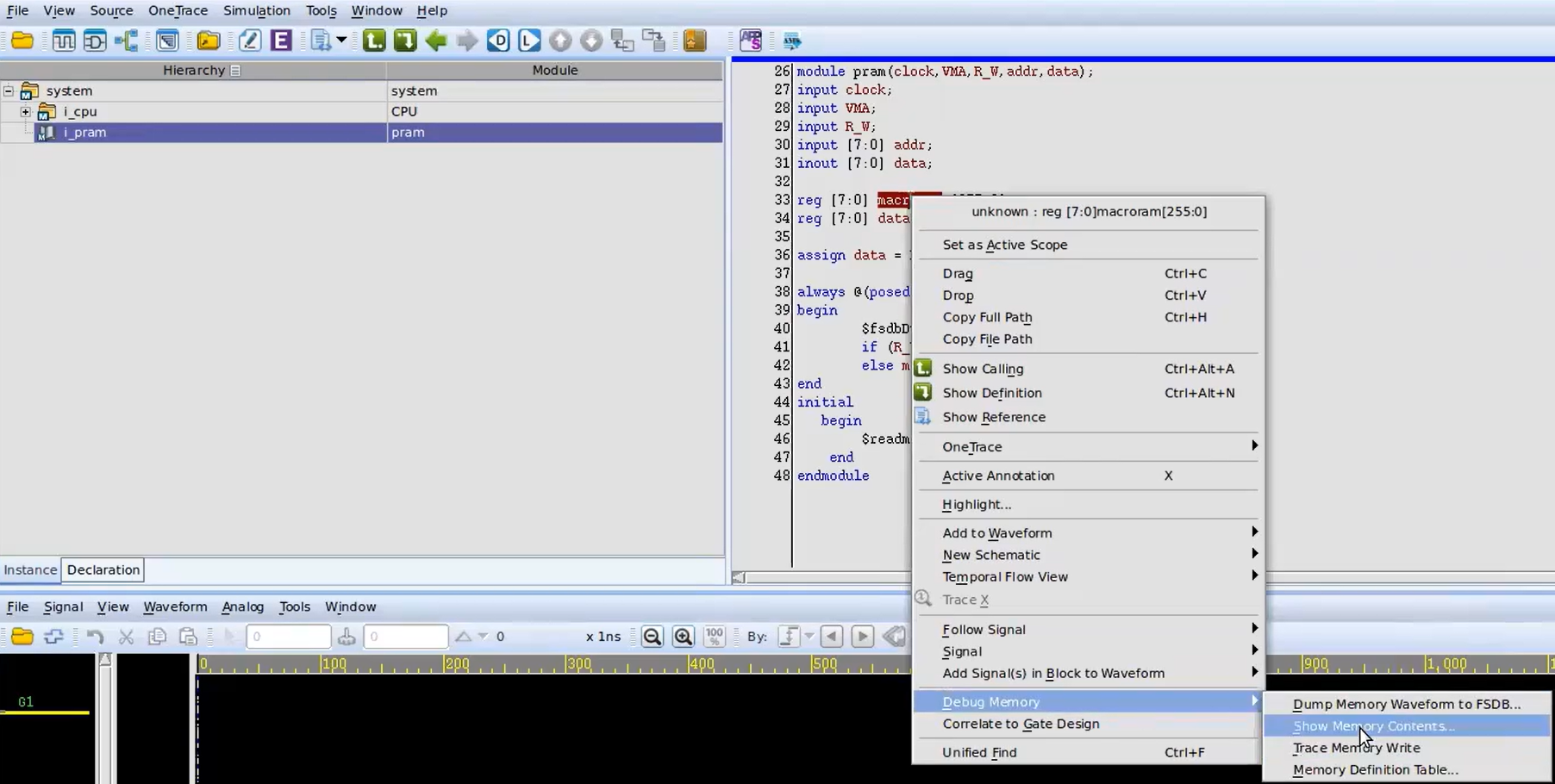Click the green Show Calling toolbar icon
Image resolution: width=1555 pixels, height=784 pixels.
(374, 40)
